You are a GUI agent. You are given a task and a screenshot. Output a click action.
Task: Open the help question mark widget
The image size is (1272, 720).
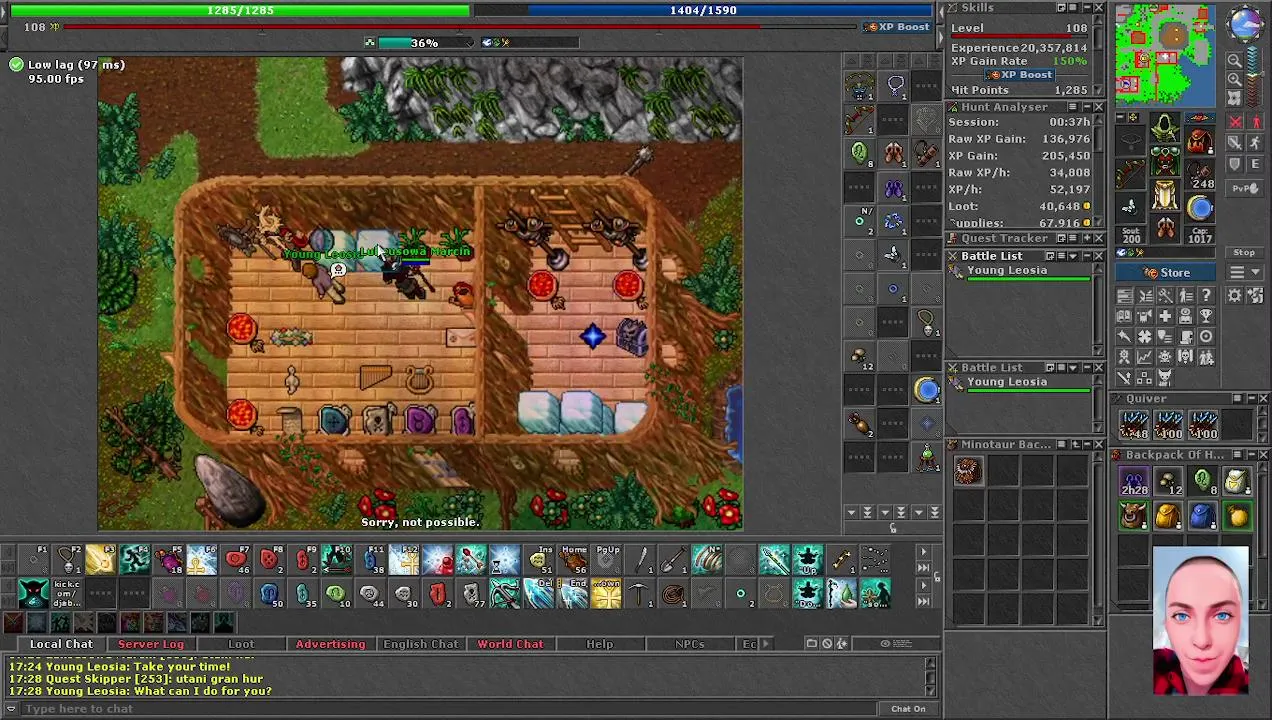pyautogui.click(x=1207, y=295)
